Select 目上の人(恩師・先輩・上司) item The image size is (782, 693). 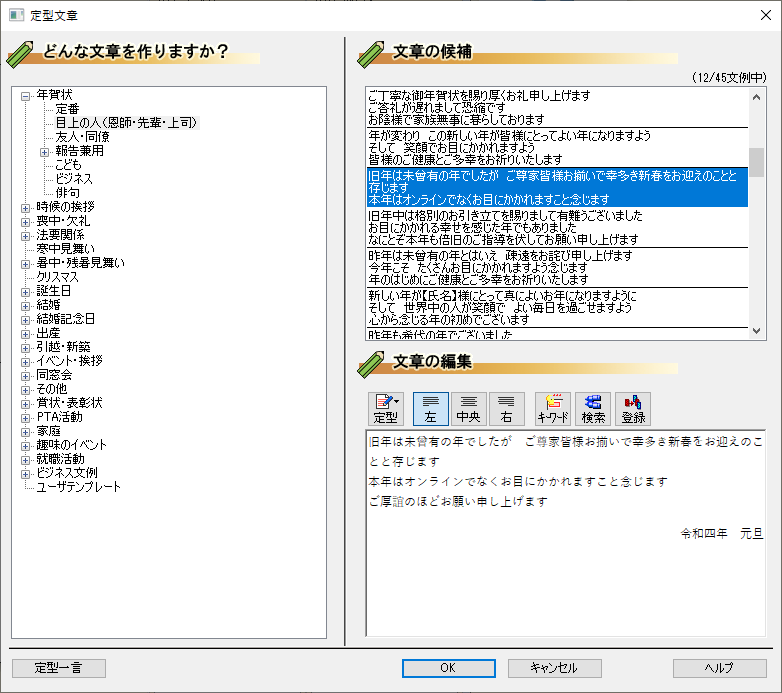pyautogui.click(x=127, y=123)
